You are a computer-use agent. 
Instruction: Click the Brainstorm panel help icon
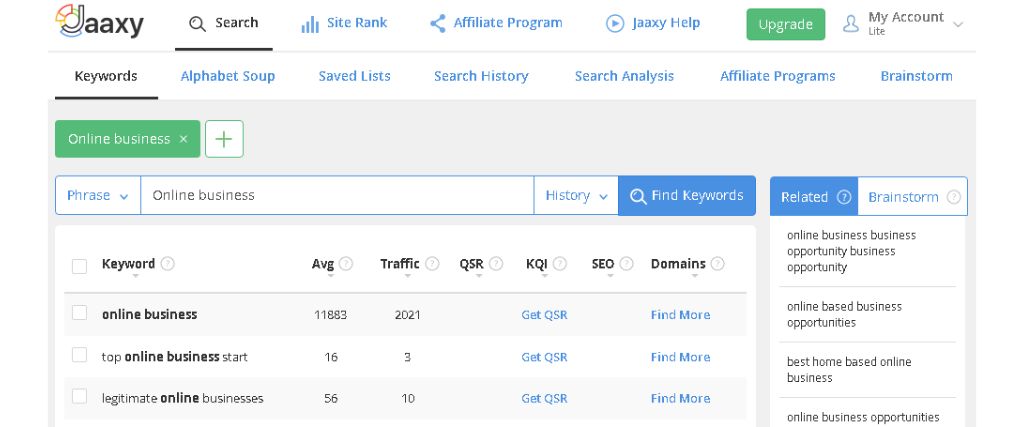point(953,197)
